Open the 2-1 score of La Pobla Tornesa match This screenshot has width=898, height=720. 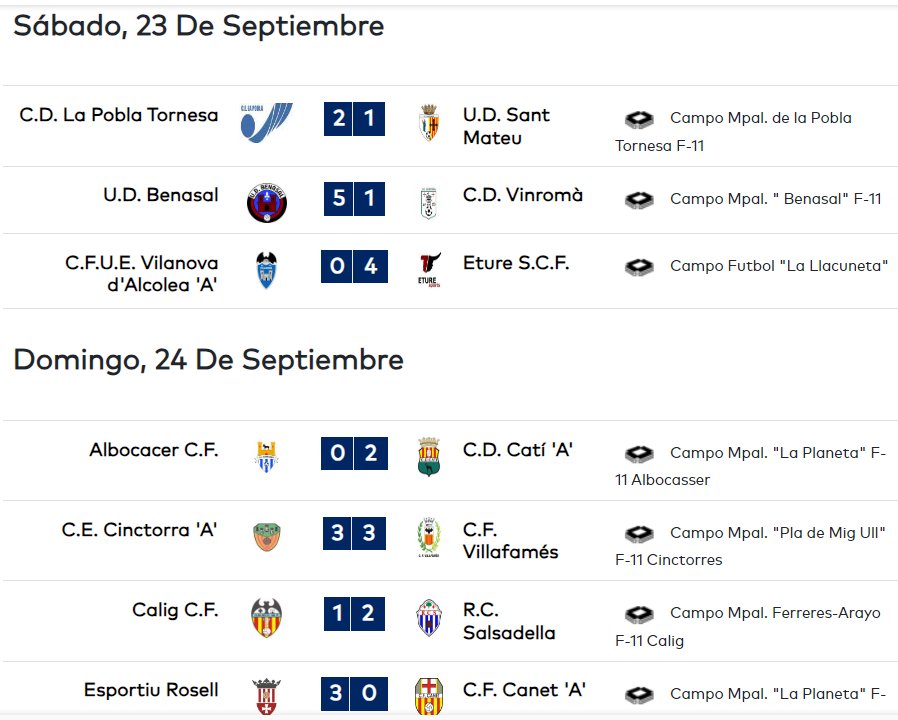pos(355,119)
